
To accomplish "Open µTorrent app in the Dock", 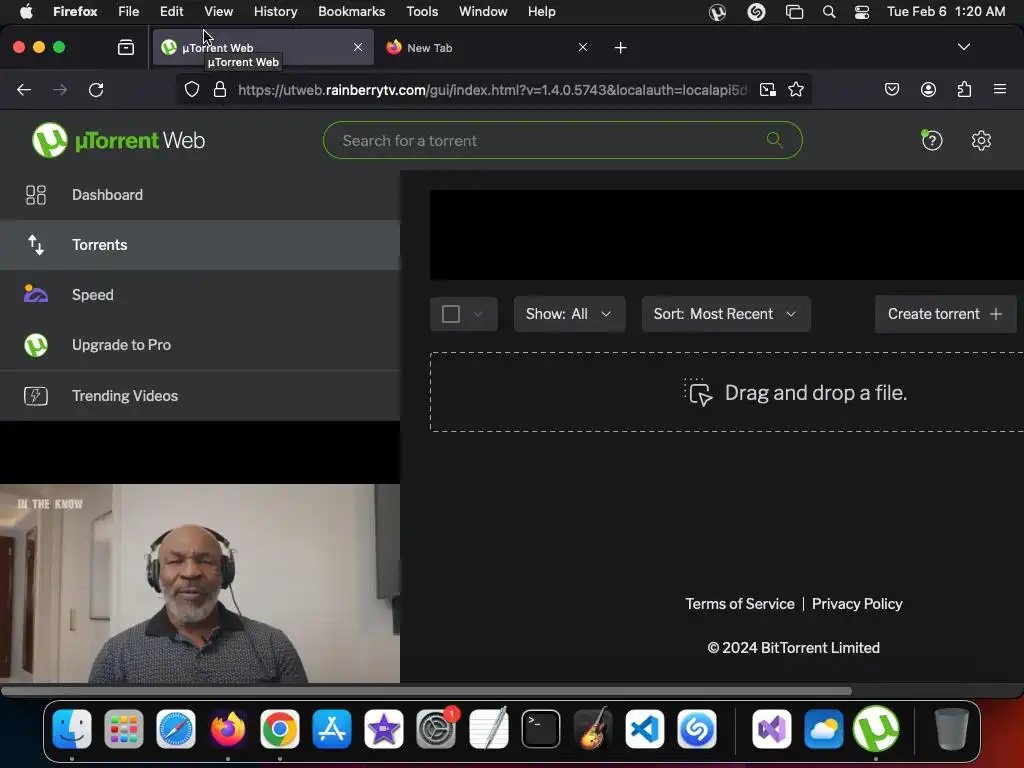I will (876, 729).
